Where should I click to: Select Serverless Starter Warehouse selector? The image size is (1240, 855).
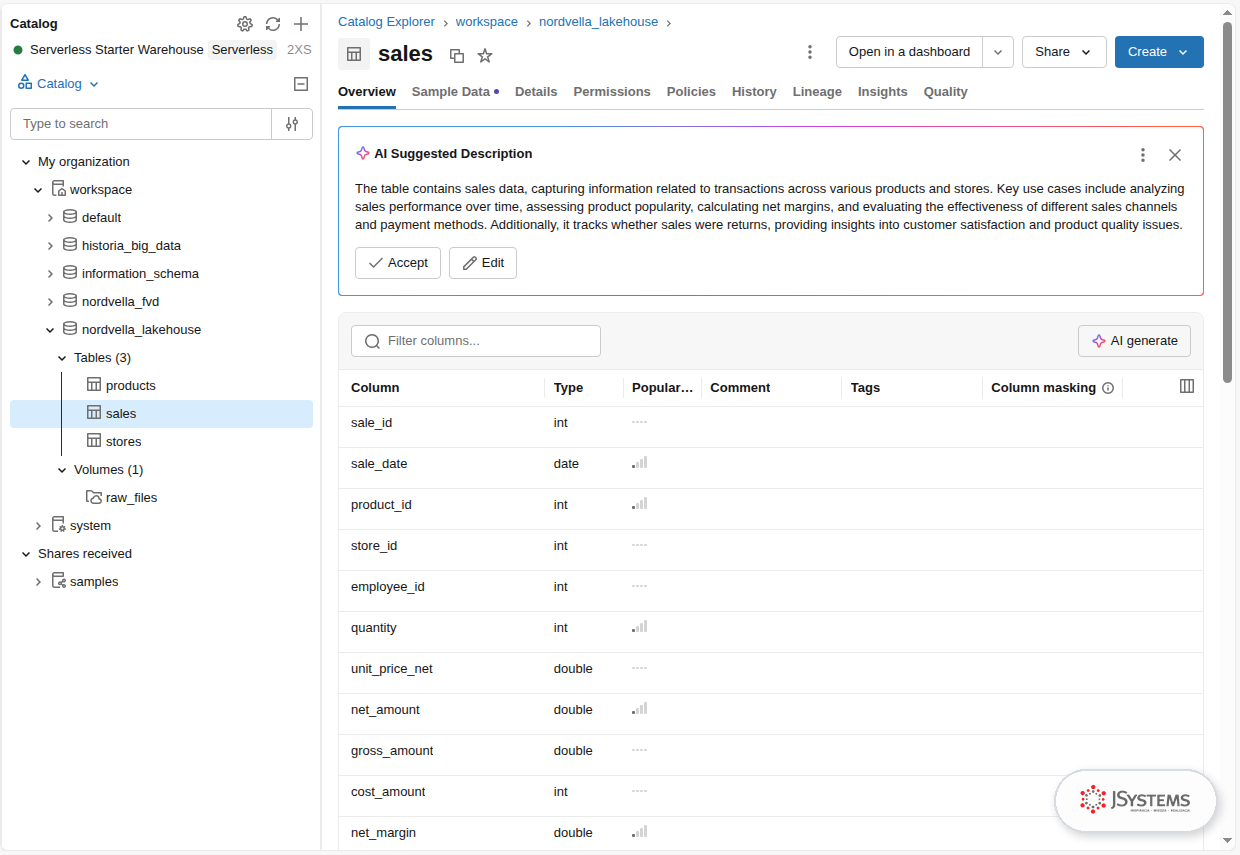pyautogui.click(x=161, y=50)
